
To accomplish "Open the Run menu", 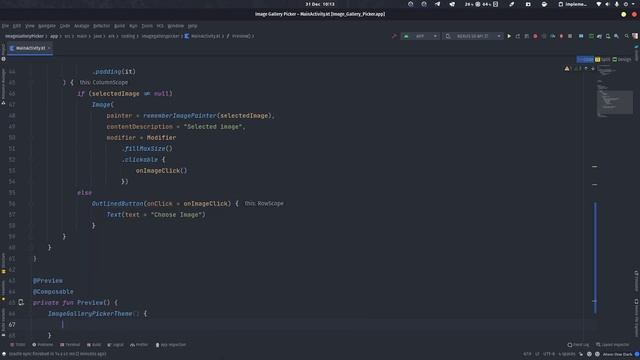I will click(133, 26).
